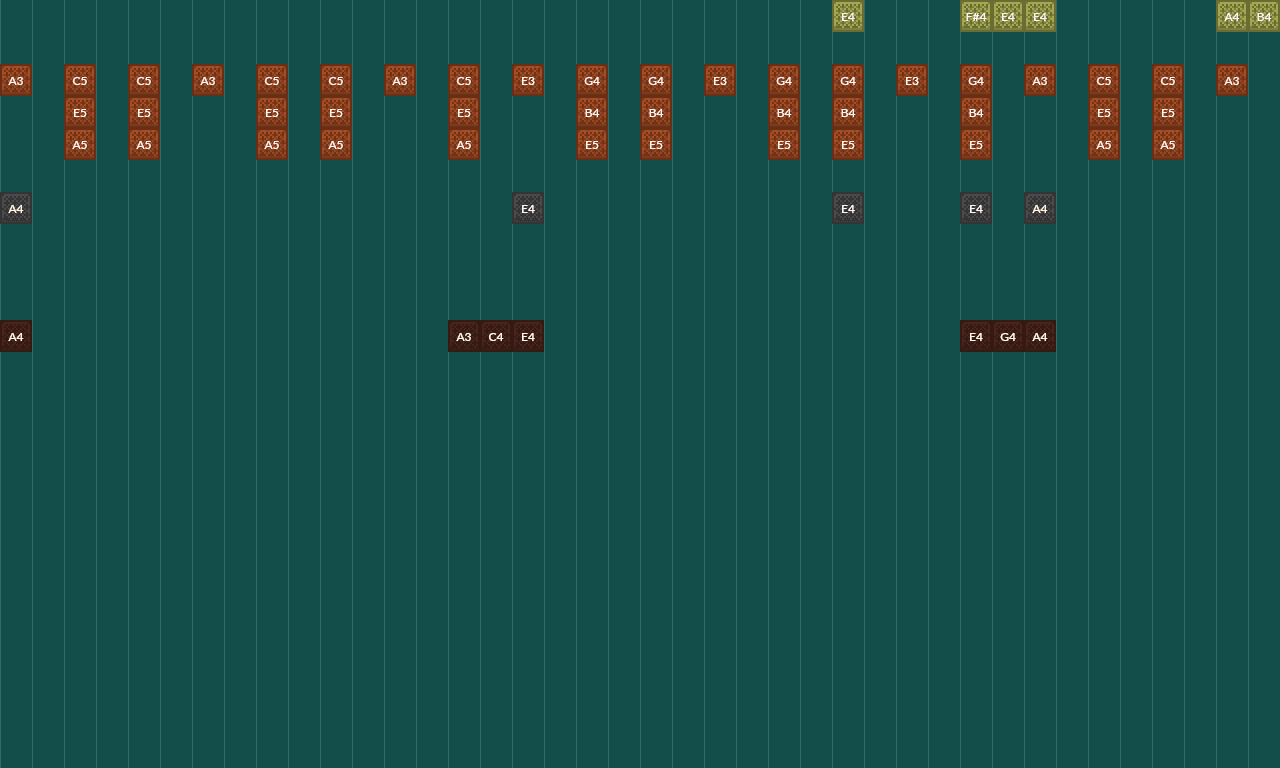The image size is (1280, 768).
Task: Pick the orange E5 in the F#4 column
Action: [x=976, y=144]
